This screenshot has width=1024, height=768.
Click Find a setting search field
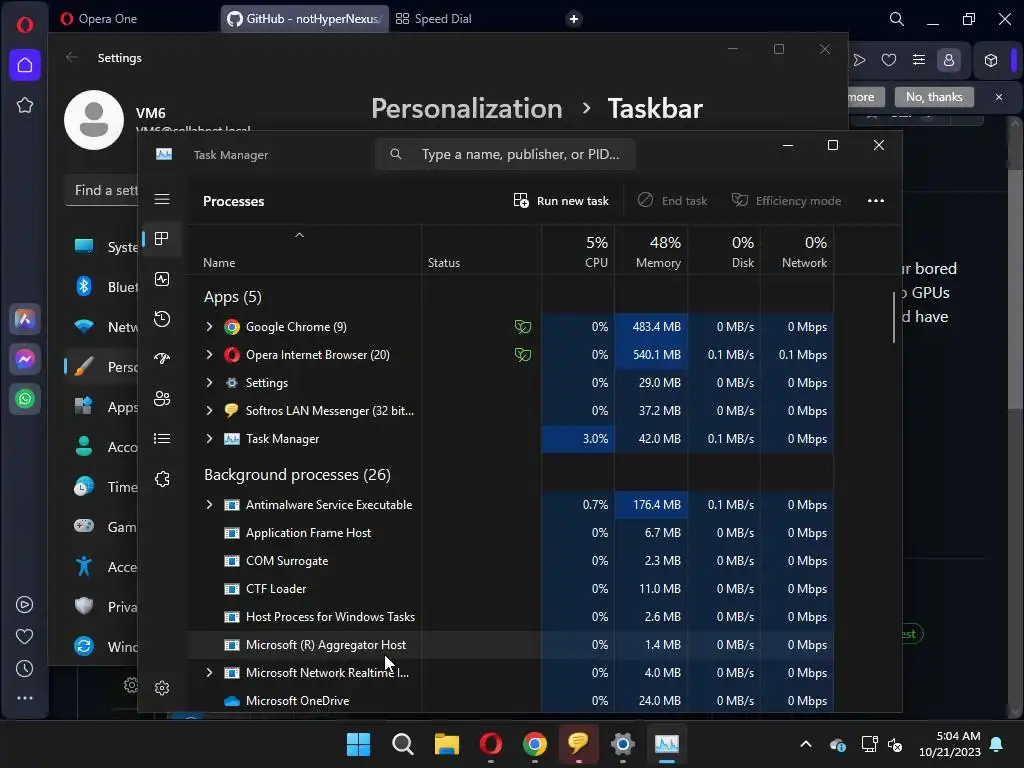[x=103, y=190]
